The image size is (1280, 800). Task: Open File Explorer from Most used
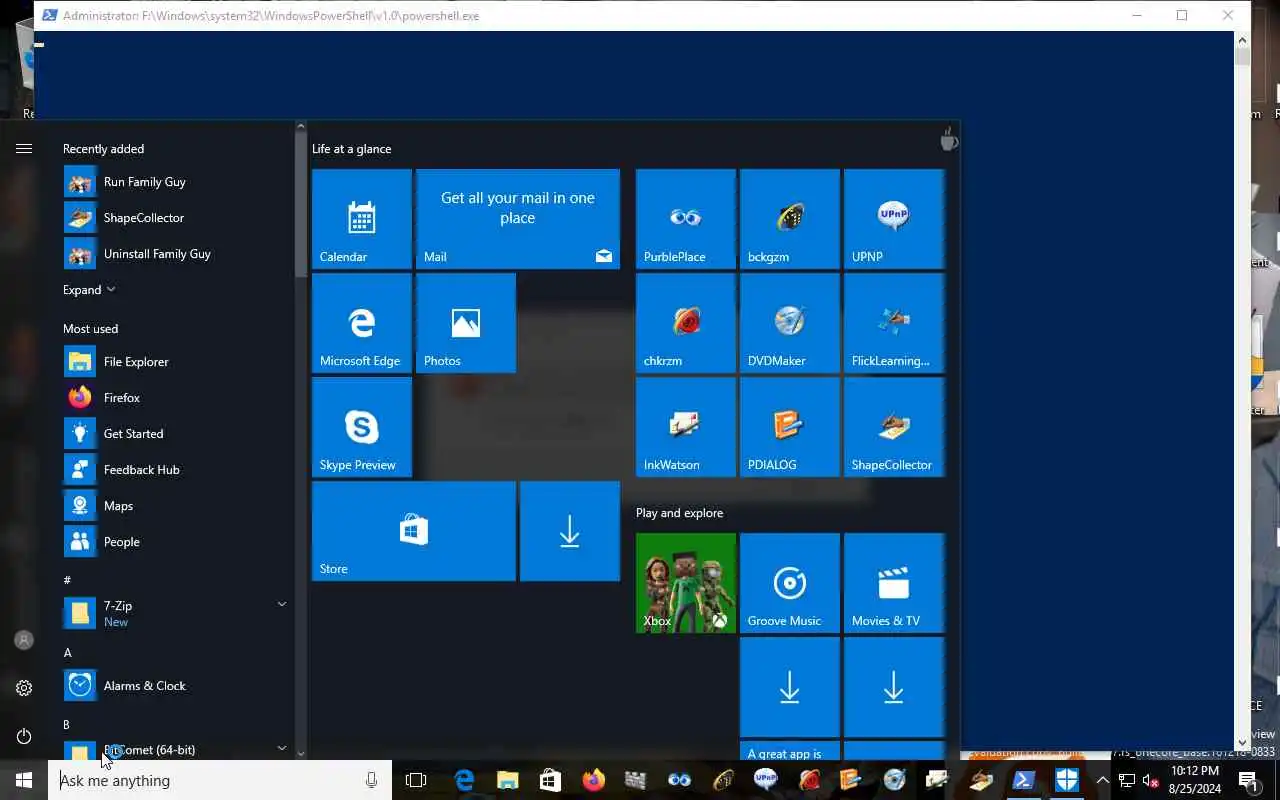[x=175, y=362]
